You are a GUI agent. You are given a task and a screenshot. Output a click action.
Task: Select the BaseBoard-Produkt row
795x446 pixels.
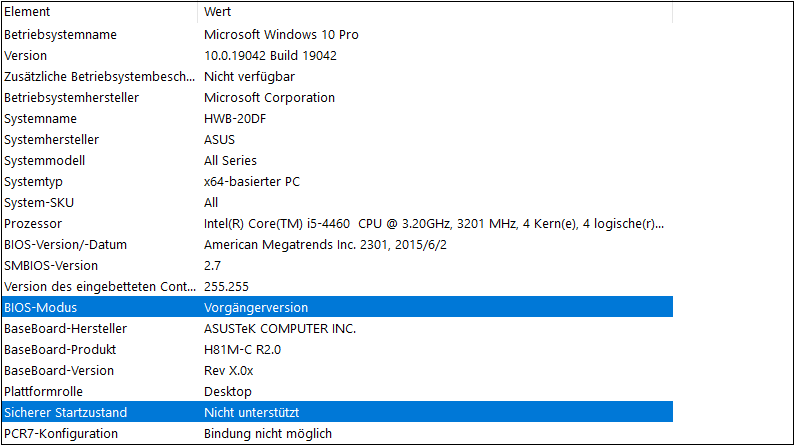(x=60, y=349)
